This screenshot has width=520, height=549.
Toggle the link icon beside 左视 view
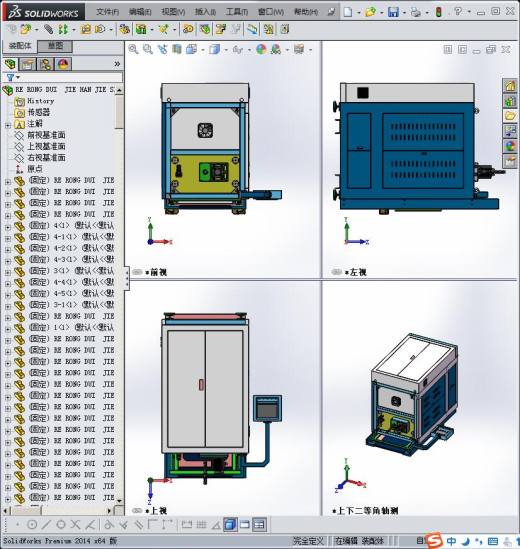tap(337, 272)
